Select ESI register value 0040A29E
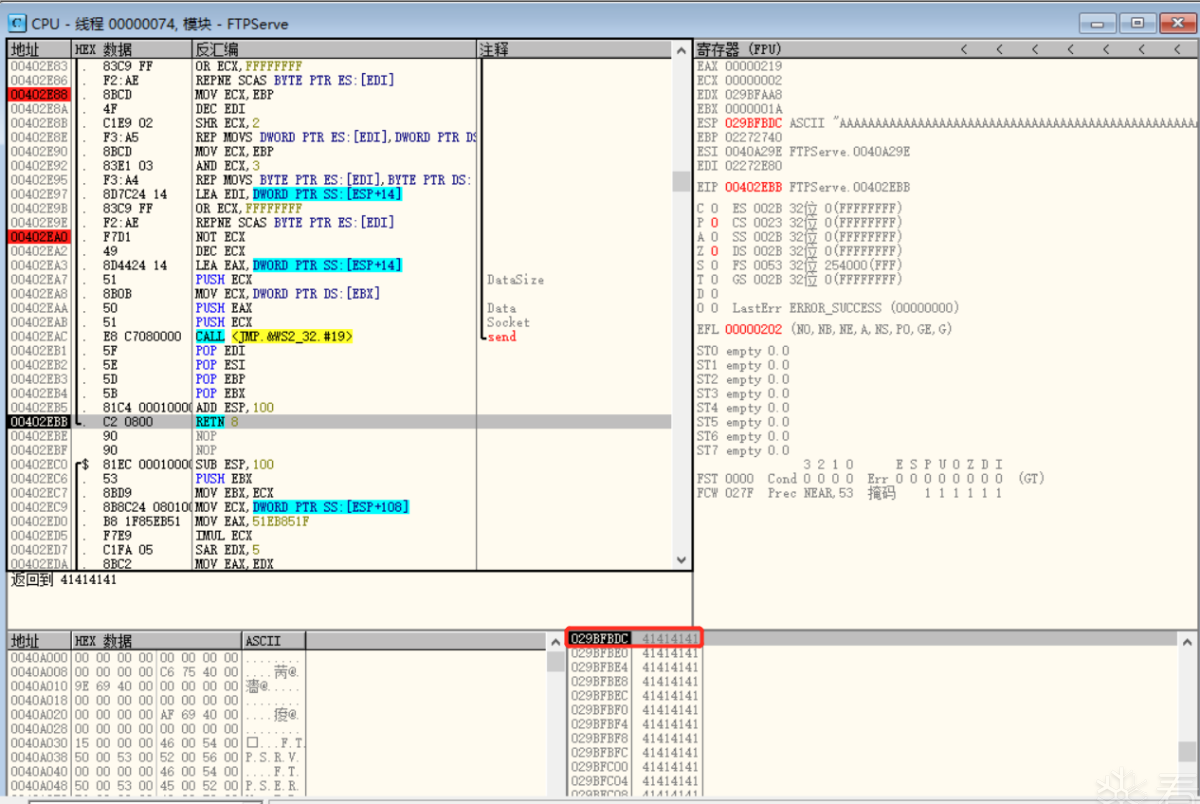The height and width of the screenshot is (804, 1200). coord(753,151)
